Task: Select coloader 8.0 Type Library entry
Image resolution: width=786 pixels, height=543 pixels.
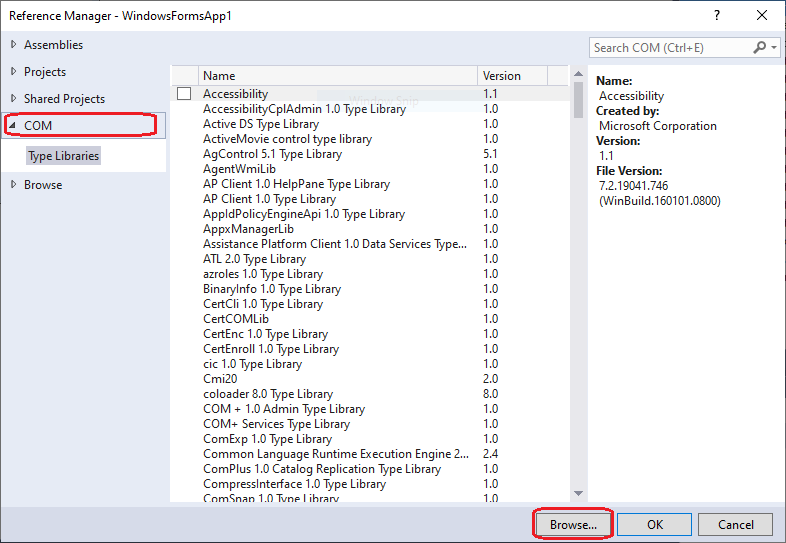Action: click(268, 394)
